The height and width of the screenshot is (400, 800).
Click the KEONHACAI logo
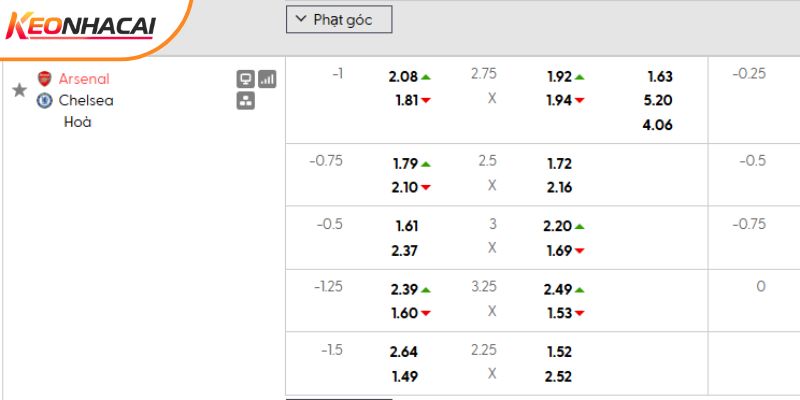(82, 29)
